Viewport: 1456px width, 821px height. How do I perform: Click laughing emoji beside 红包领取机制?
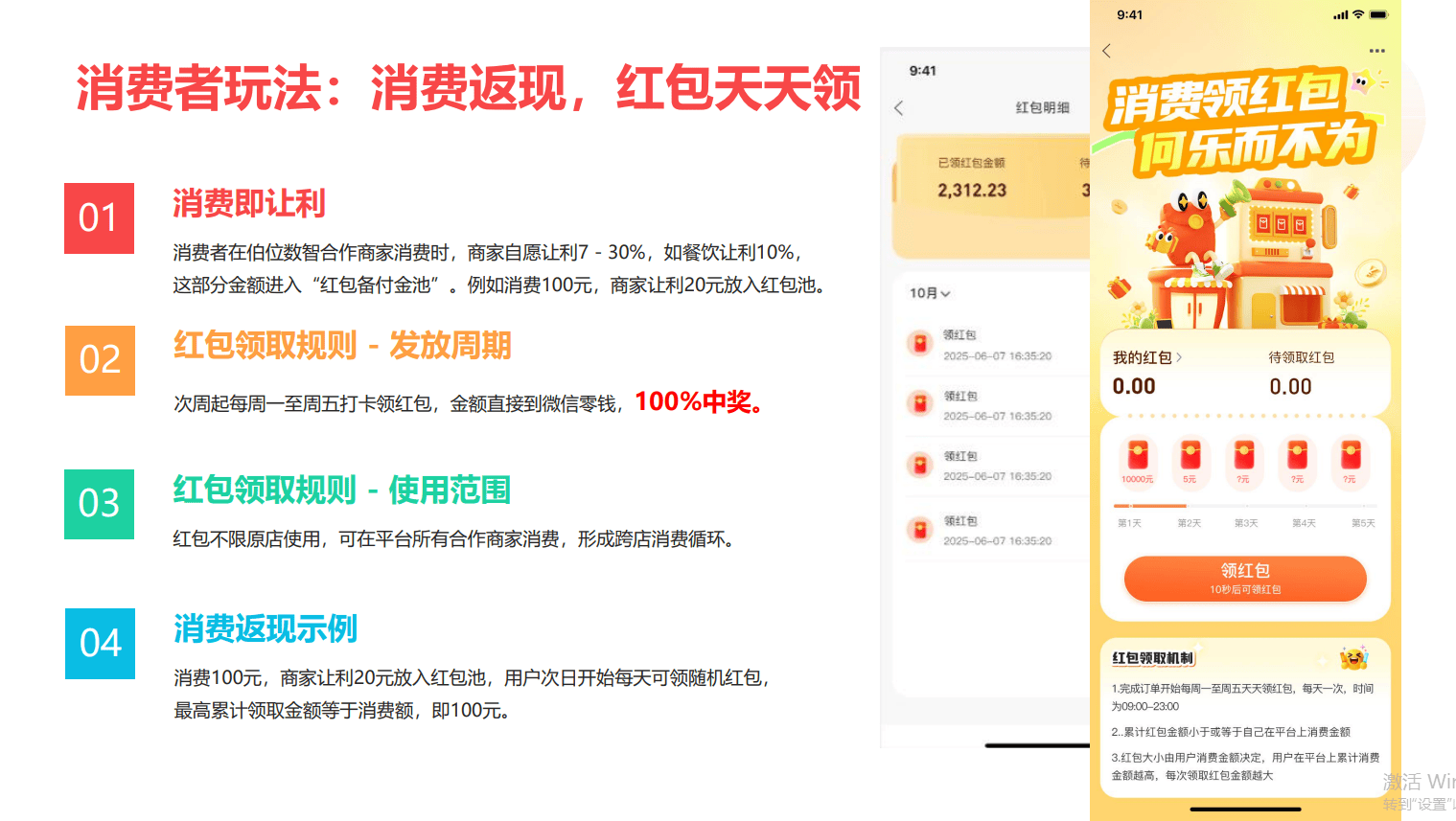1353,657
